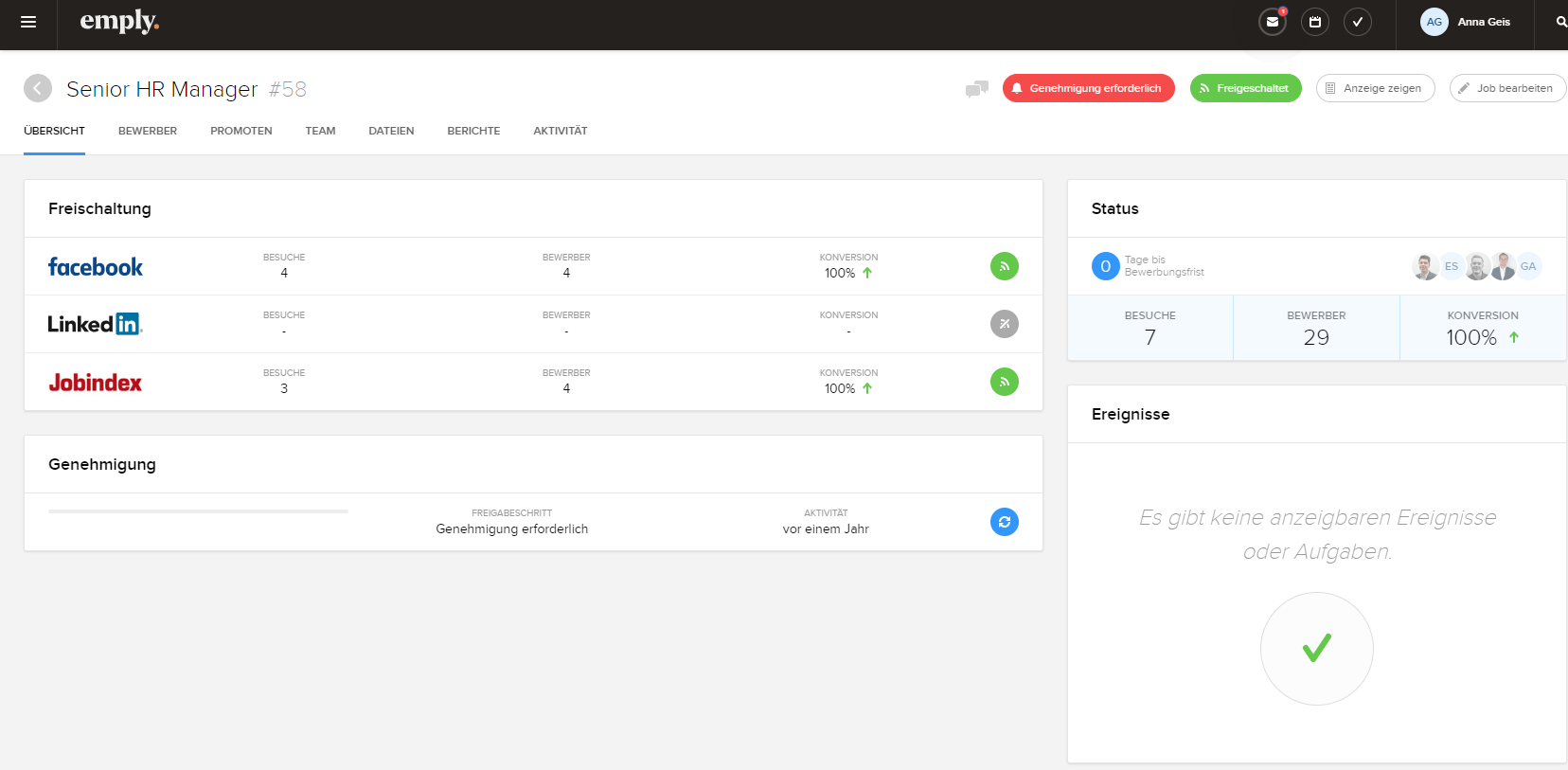Toggle Facebook publishing status

point(1004,266)
